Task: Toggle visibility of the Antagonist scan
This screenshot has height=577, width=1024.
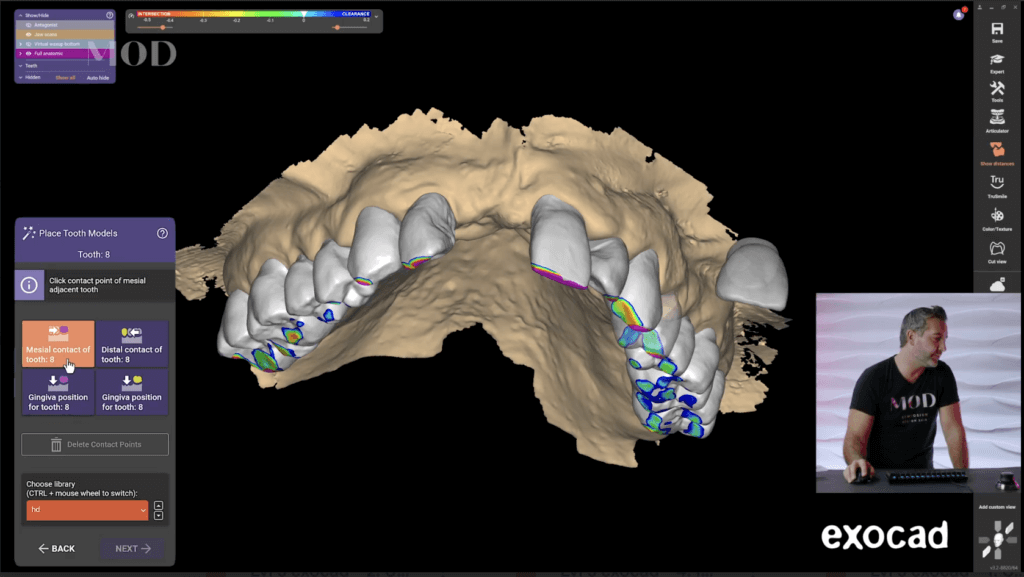Action: (28, 25)
